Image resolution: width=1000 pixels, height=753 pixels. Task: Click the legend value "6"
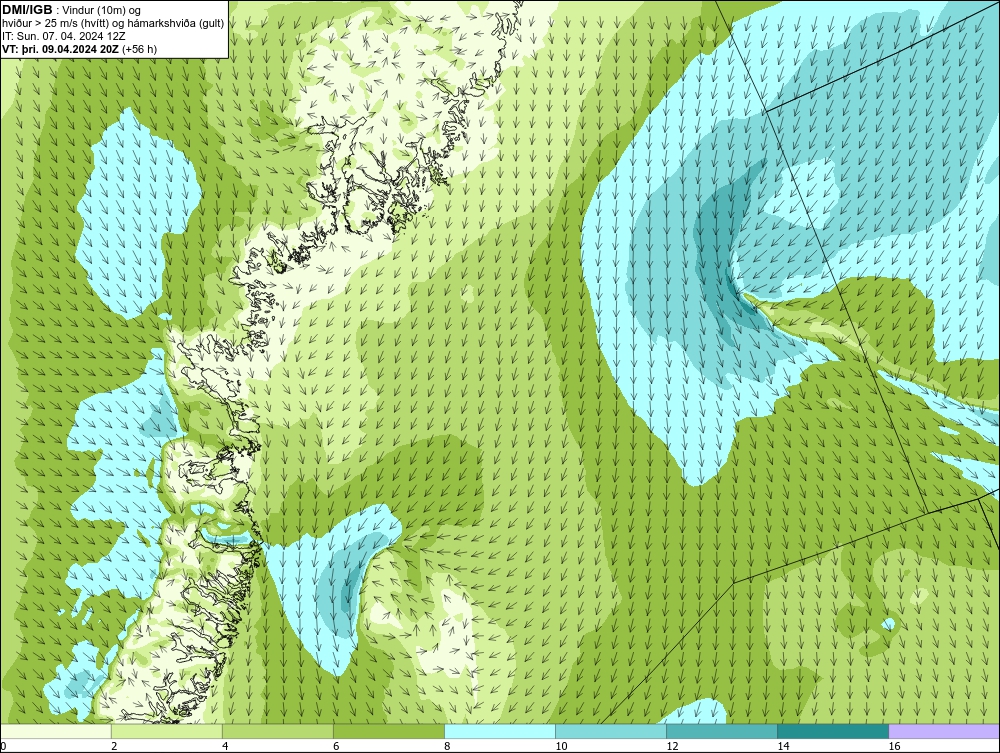[x=336, y=746]
